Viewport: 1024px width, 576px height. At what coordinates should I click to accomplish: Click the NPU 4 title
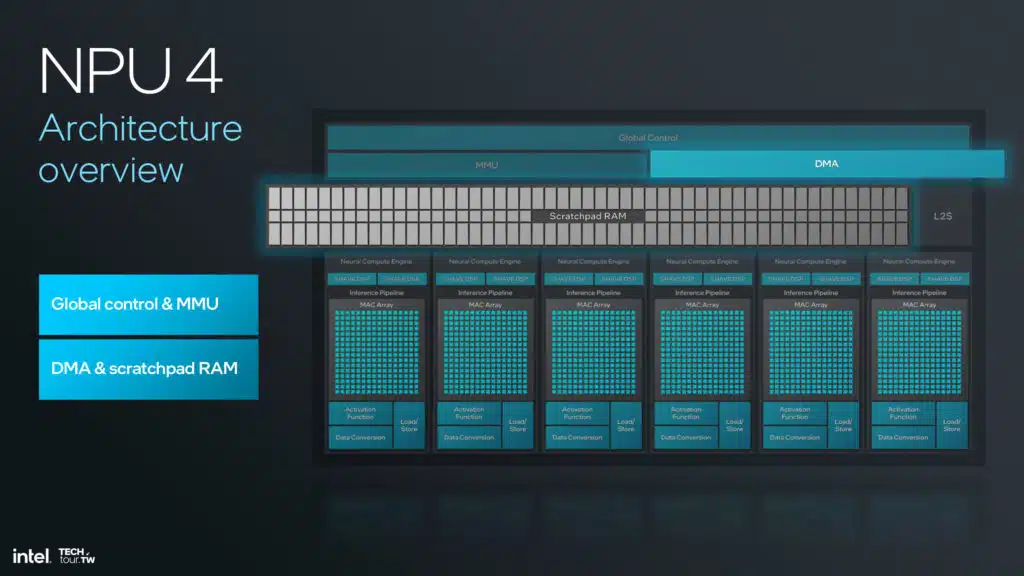pyautogui.click(x=131, y=71)
